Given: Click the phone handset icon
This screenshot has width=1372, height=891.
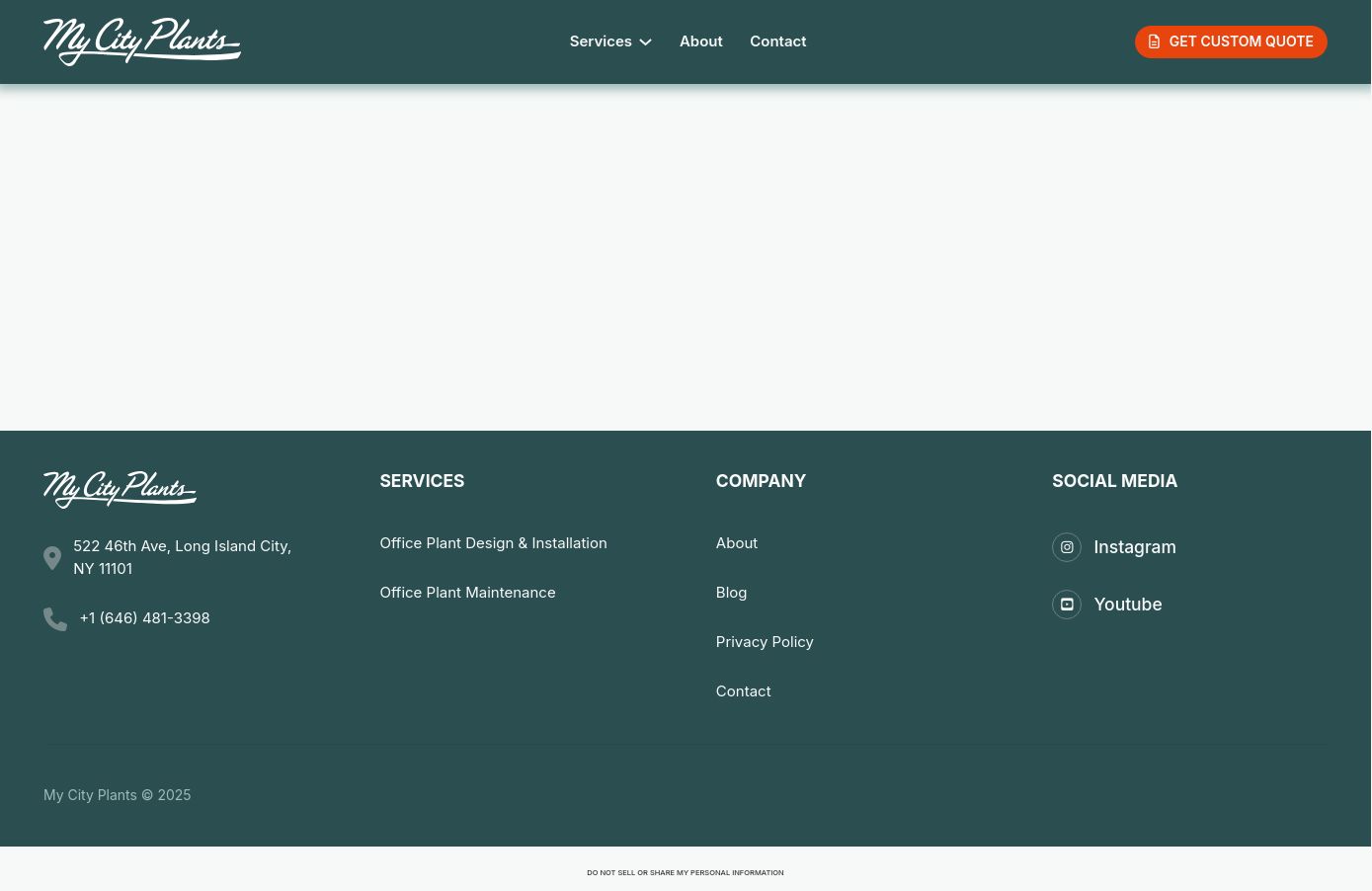Looking at the screenshot, I should coord(55,619).
